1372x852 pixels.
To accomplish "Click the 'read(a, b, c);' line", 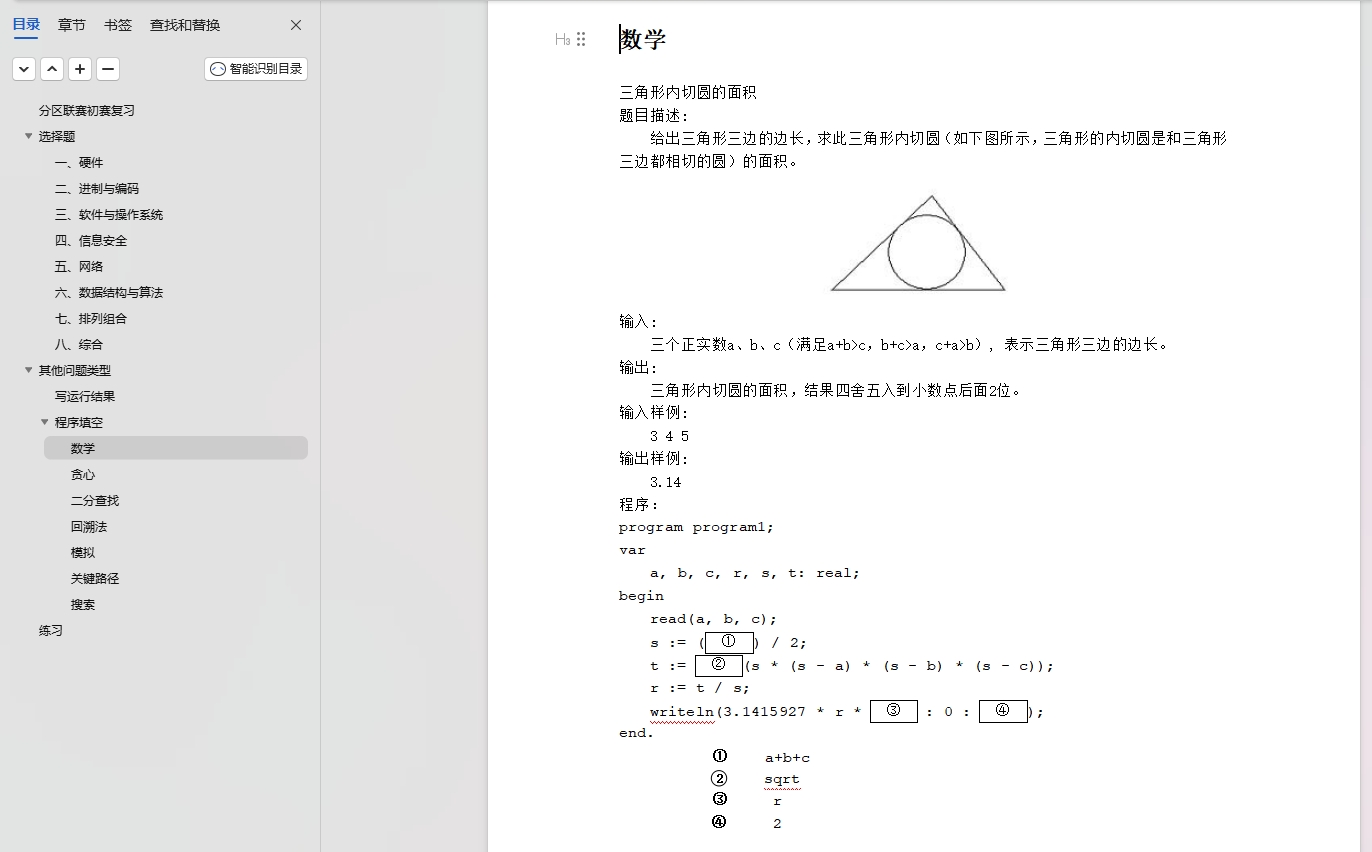I will coord(713,619).
